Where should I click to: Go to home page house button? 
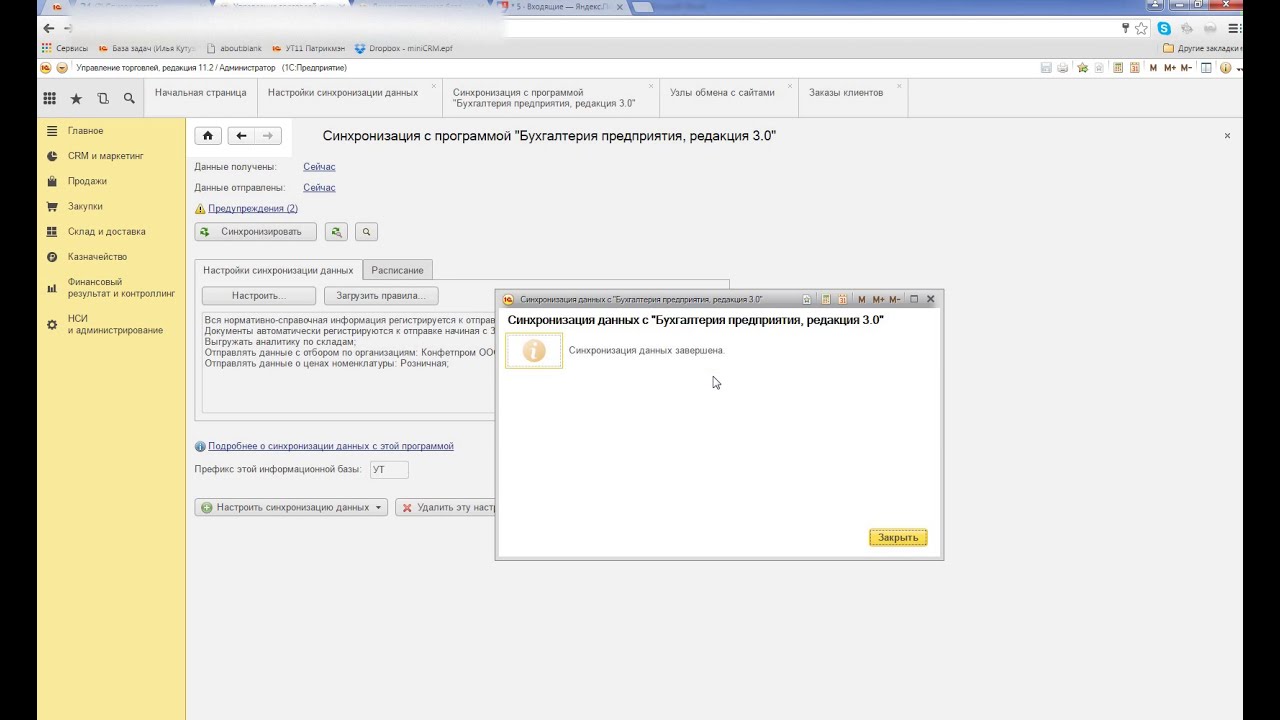(207, 136)
